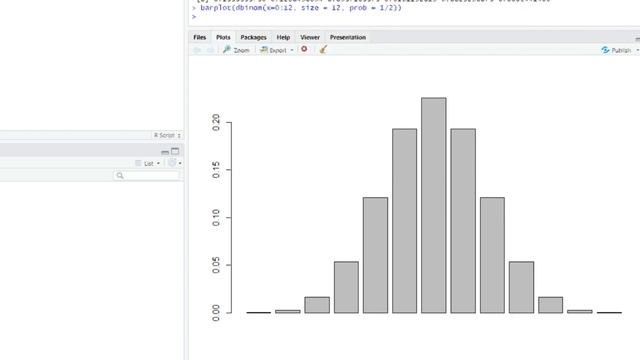Click the environment refresh icon

pyautogui.click(x=172, y=163)
